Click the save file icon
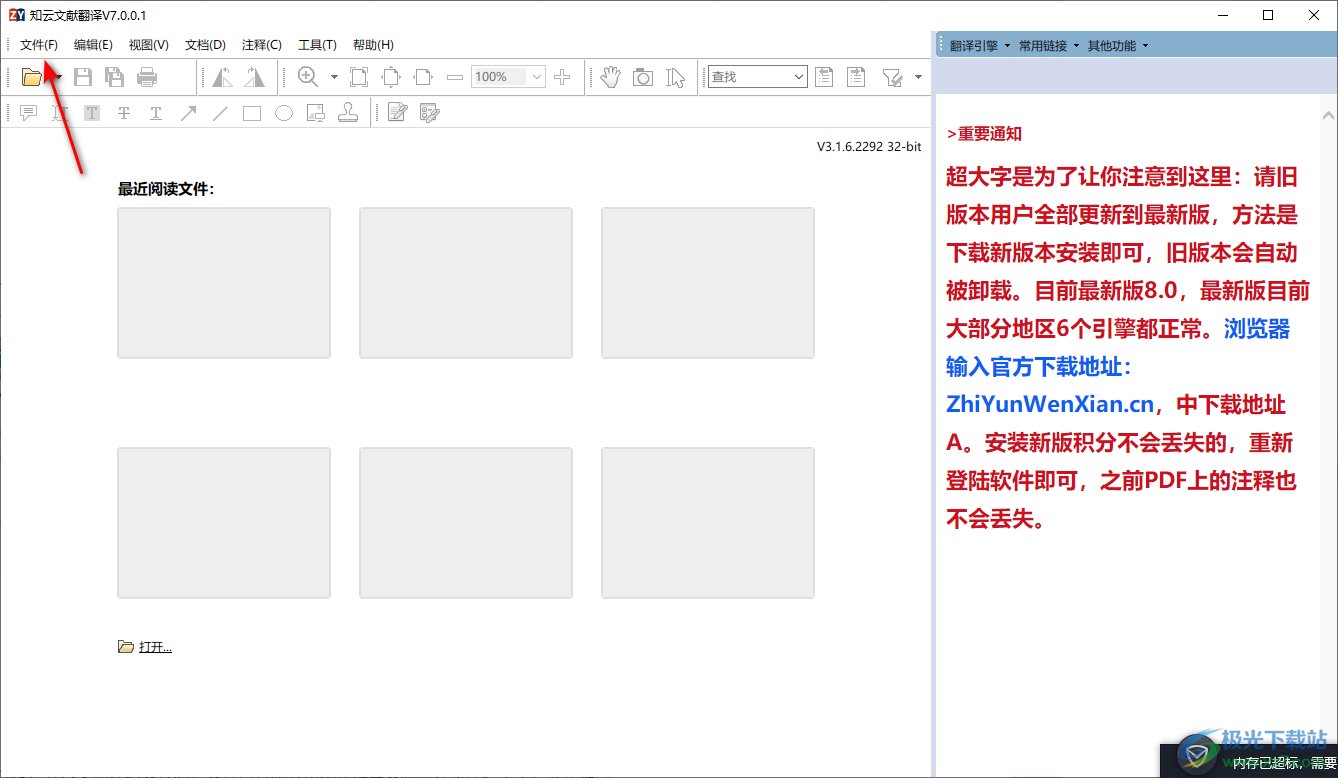Image resolution: width=1338 pixels, height=778 pixels. [x=83, y=77]
